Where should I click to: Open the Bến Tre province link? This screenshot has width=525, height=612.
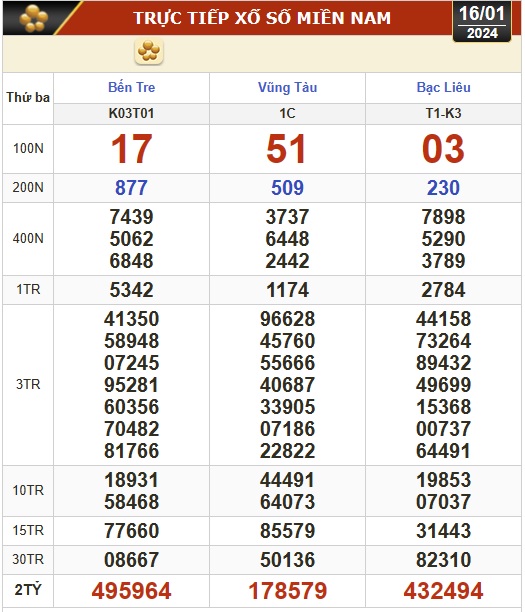[x=132, y=87]
